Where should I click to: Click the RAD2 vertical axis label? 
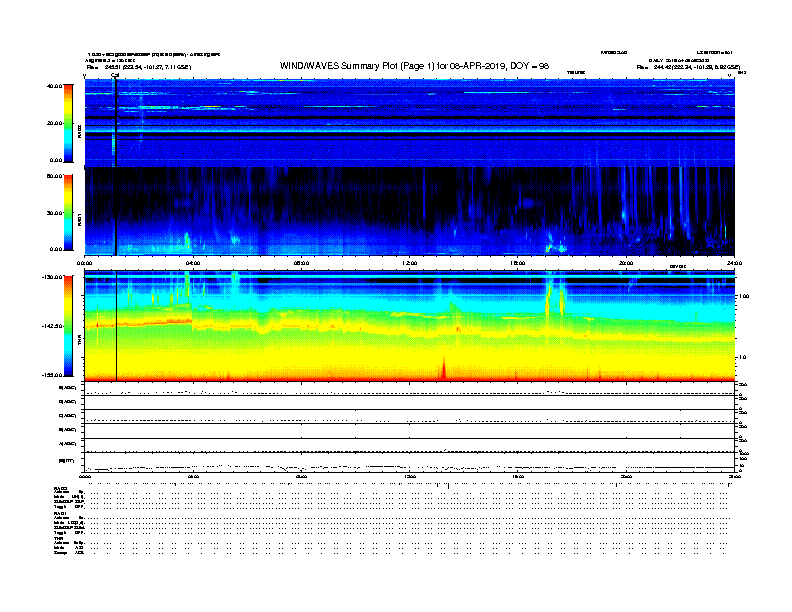(79, 131)
